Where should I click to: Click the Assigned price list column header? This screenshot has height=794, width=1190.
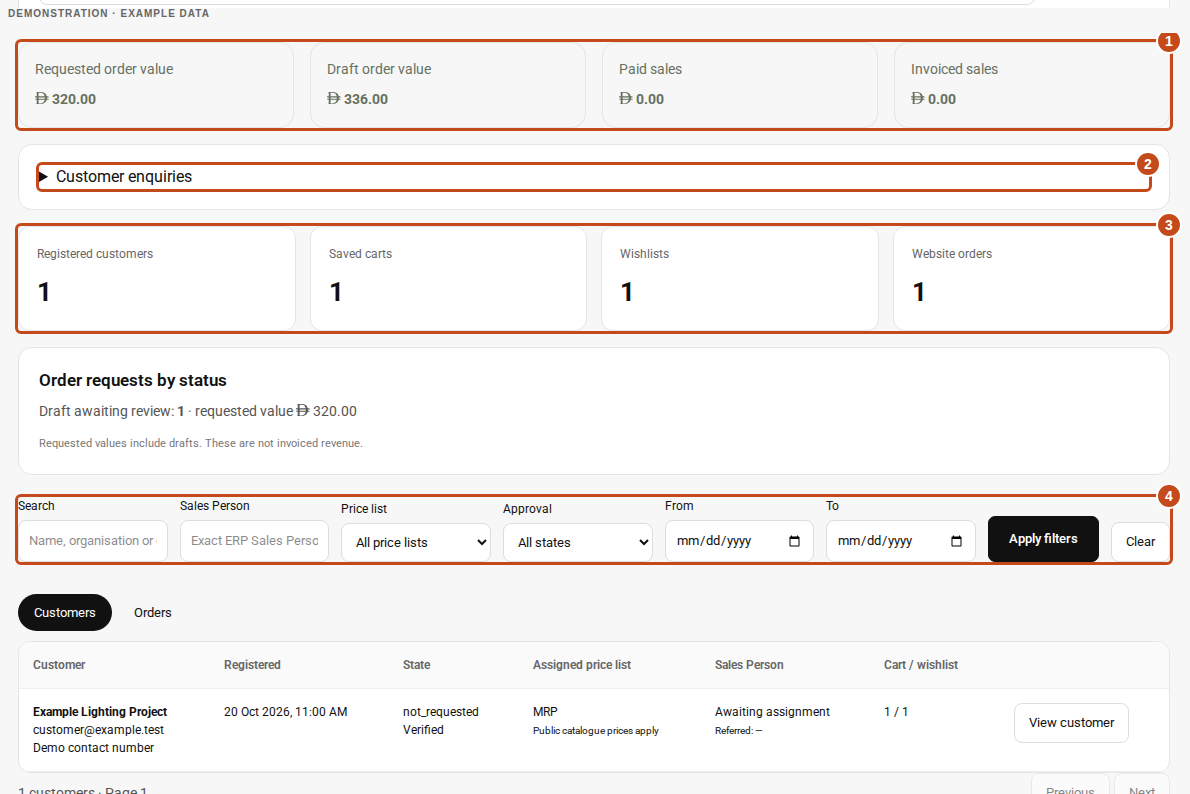point(582,665)
